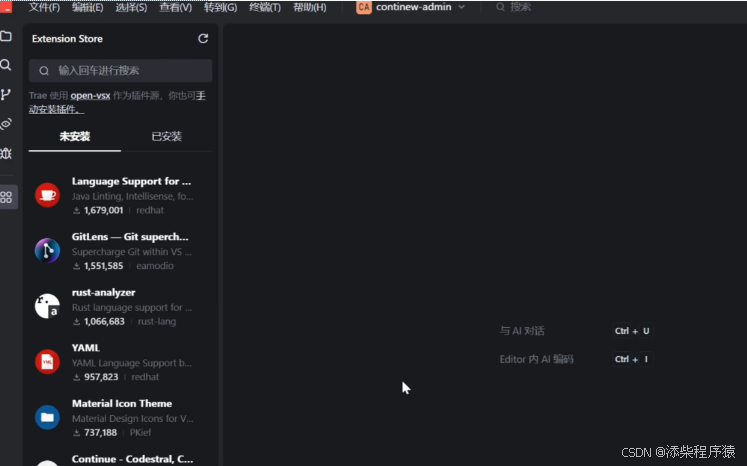Select GitLens — Git supercharged extension title
This screenshot has height=466, width=747.
click(x=130, y=237)
